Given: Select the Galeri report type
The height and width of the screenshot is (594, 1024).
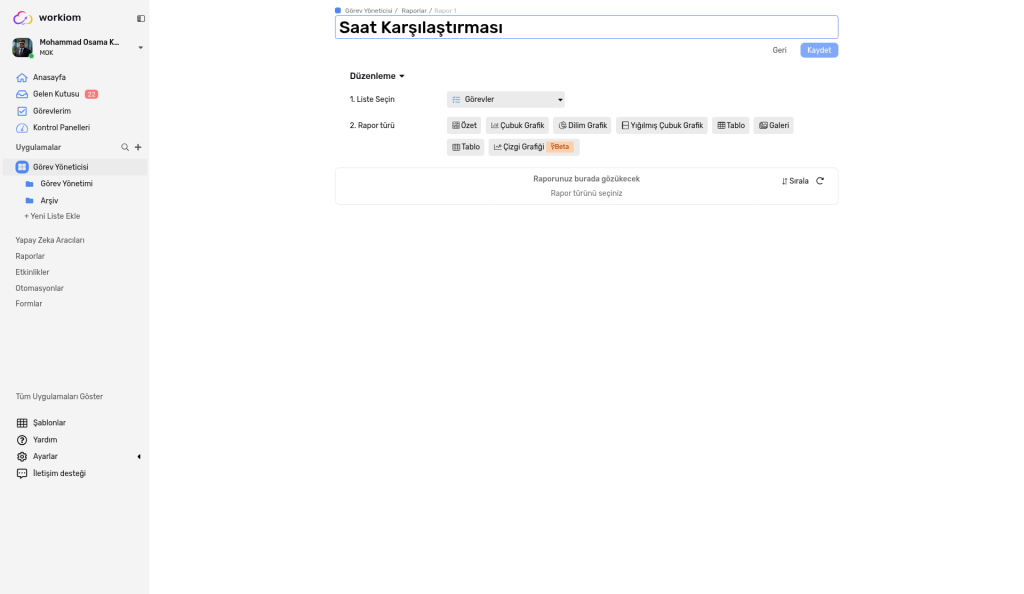Looking at the screenshot, I should 773,125.
